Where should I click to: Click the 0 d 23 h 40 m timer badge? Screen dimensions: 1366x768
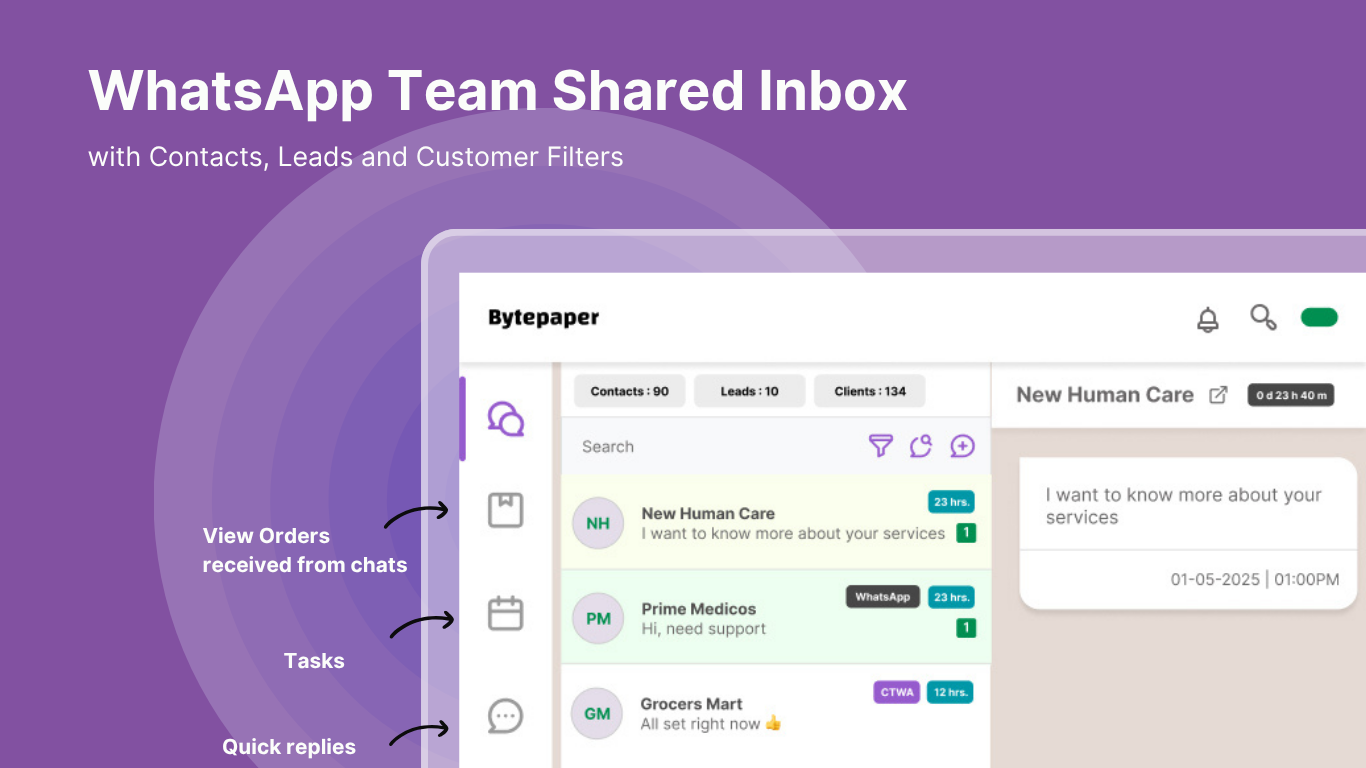(1291, 395)
